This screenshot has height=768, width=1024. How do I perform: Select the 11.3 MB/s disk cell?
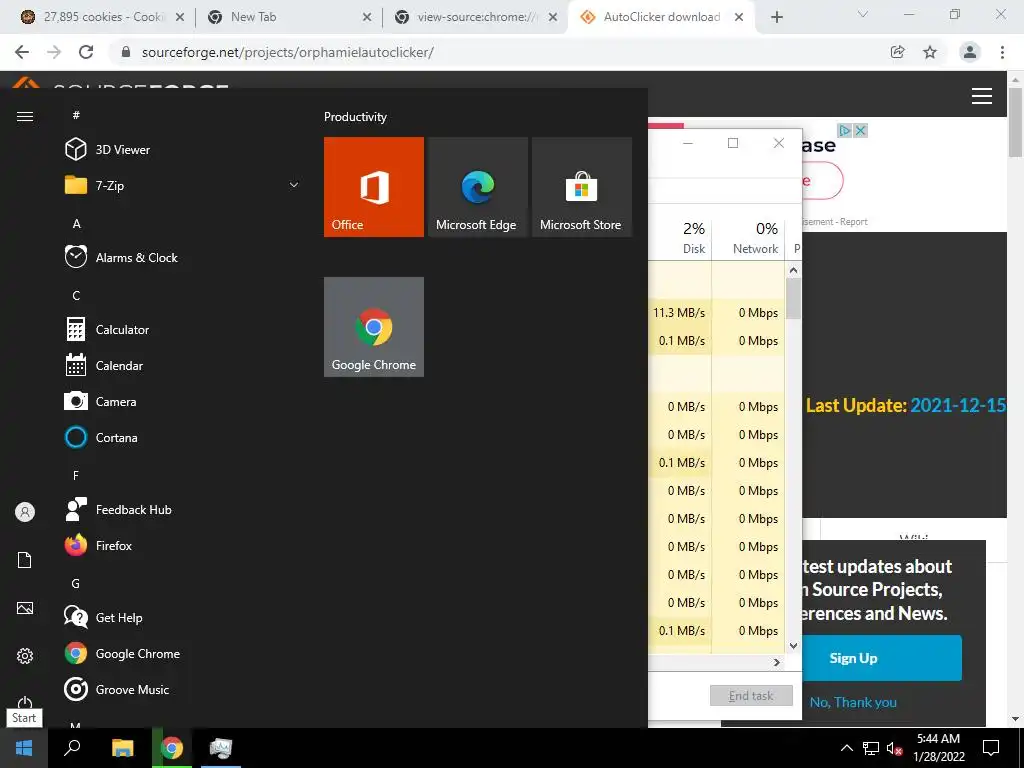point(679,313)
